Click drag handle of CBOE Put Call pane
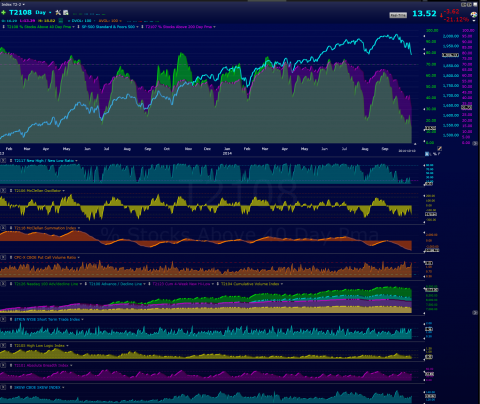The height and width of the screenshot is (404, 480). (x=11, y=257)
